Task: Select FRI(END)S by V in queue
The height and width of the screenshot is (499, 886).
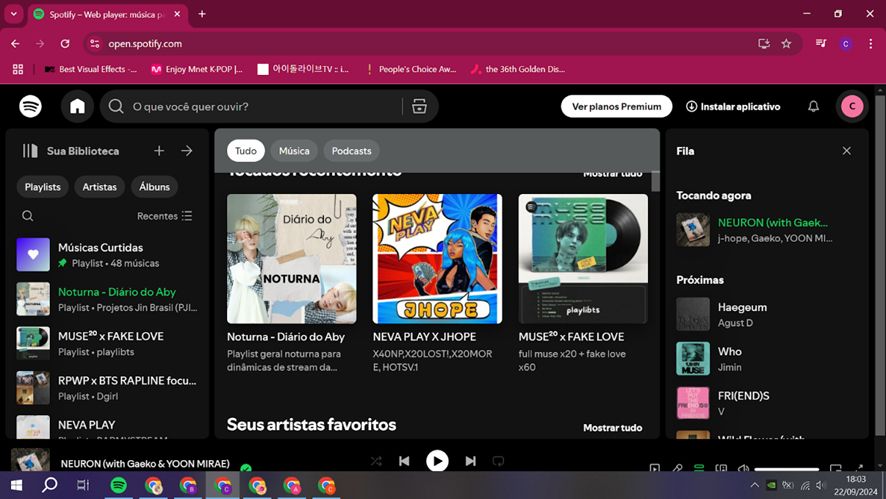Action: pyautogui.click(x=767, y=403)
